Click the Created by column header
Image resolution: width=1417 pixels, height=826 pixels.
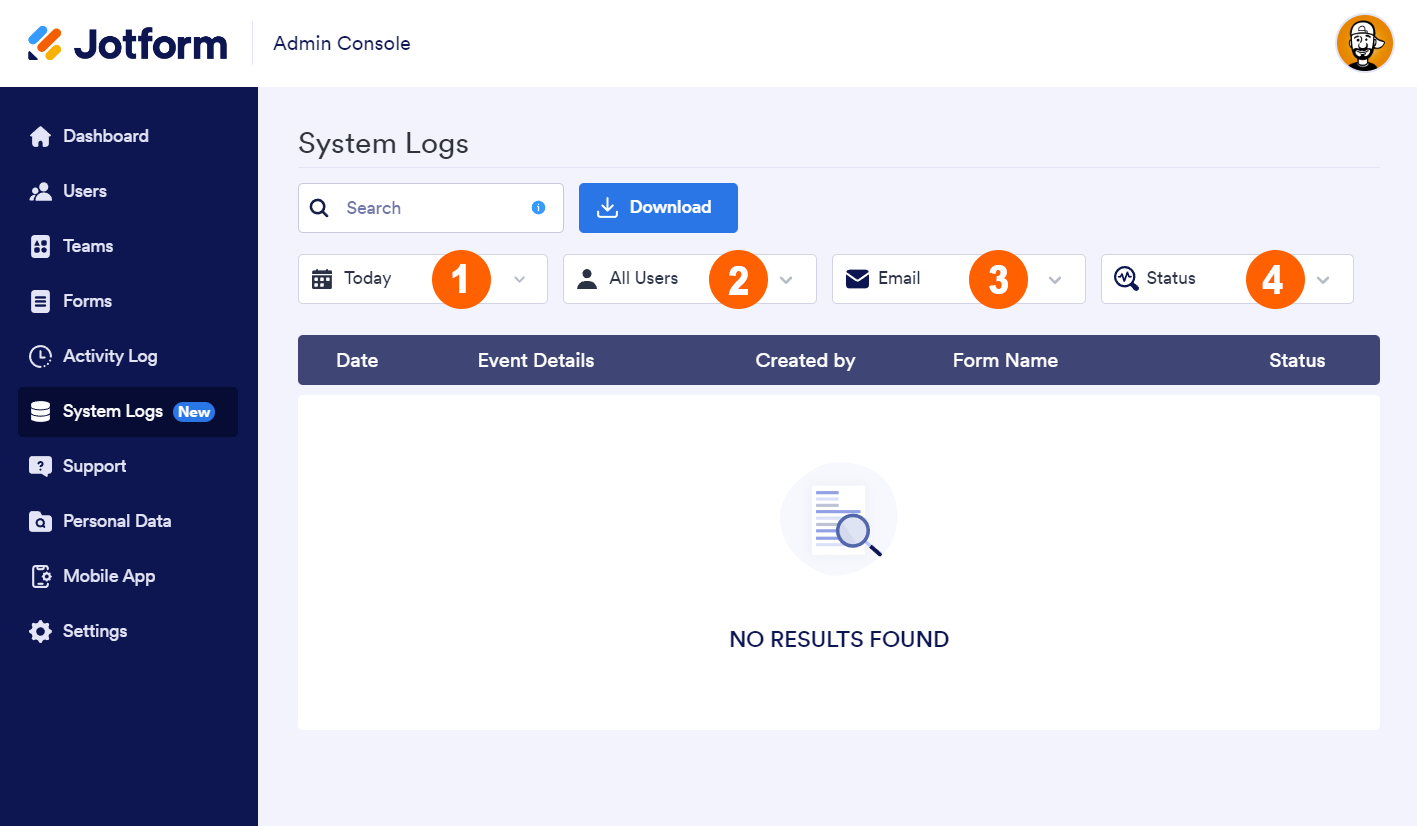[805, 361]
